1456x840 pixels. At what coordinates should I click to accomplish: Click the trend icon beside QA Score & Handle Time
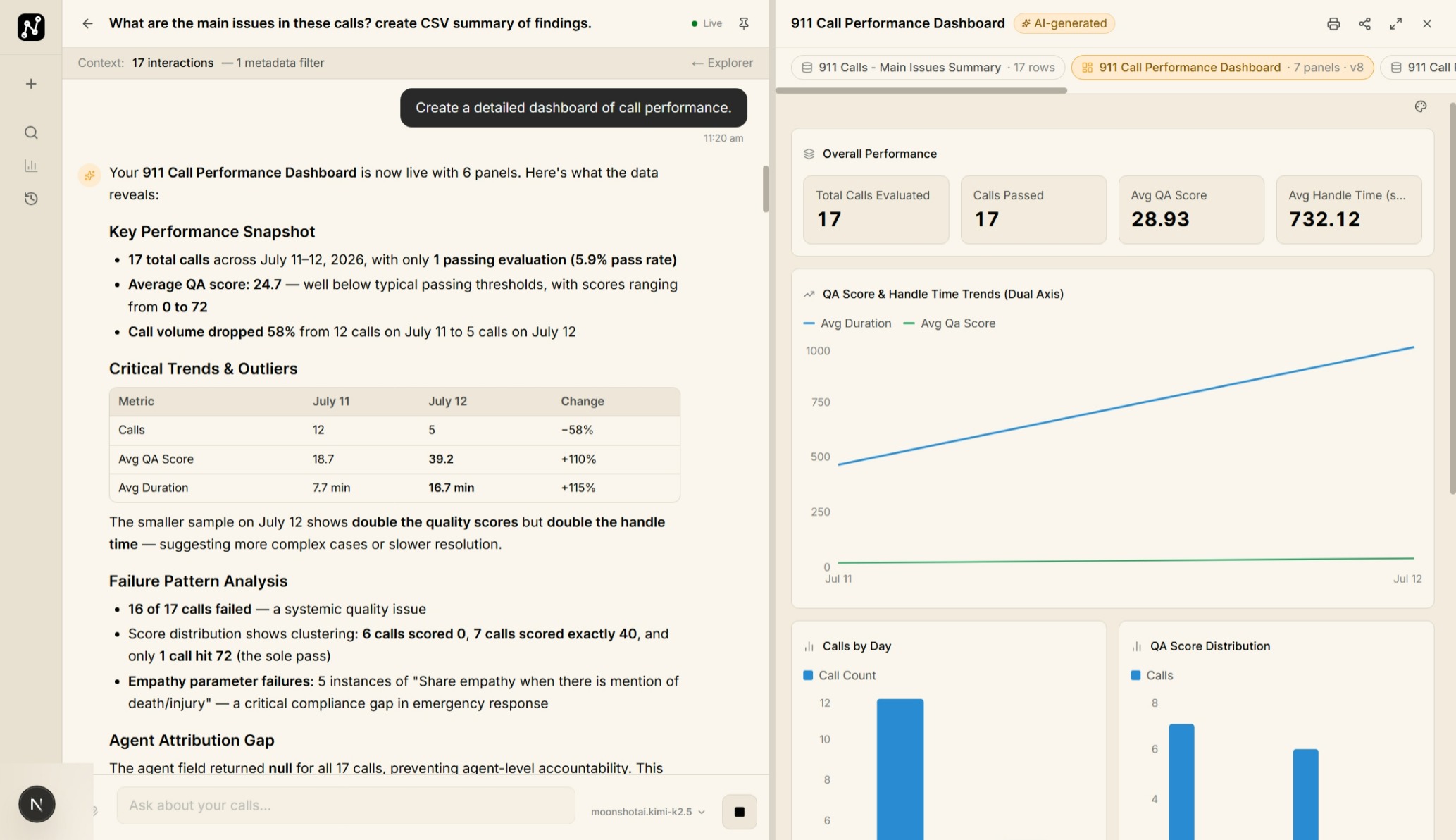pos(809,294)
